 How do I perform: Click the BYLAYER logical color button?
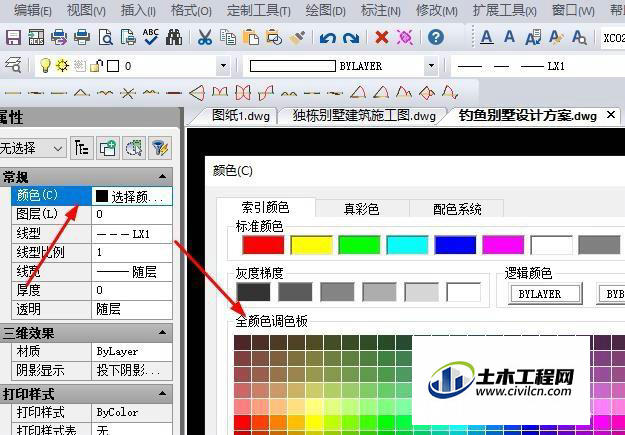click(545, 294)
